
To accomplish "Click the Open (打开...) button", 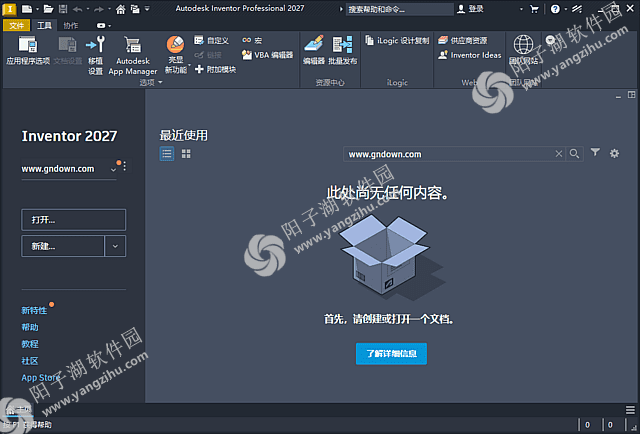I will tap(73, 220).
